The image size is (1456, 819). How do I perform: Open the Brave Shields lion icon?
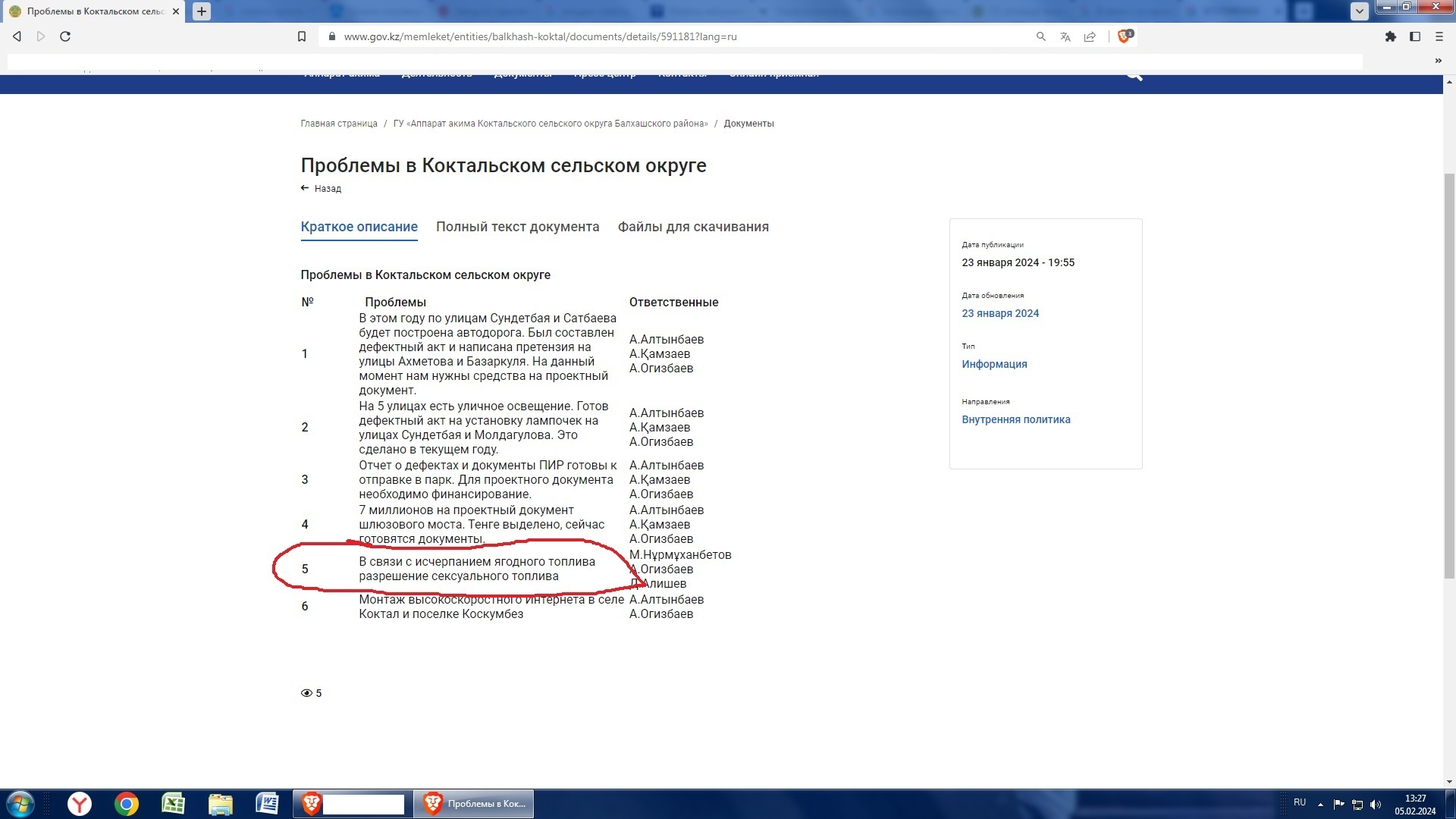tap(1124, 36)
